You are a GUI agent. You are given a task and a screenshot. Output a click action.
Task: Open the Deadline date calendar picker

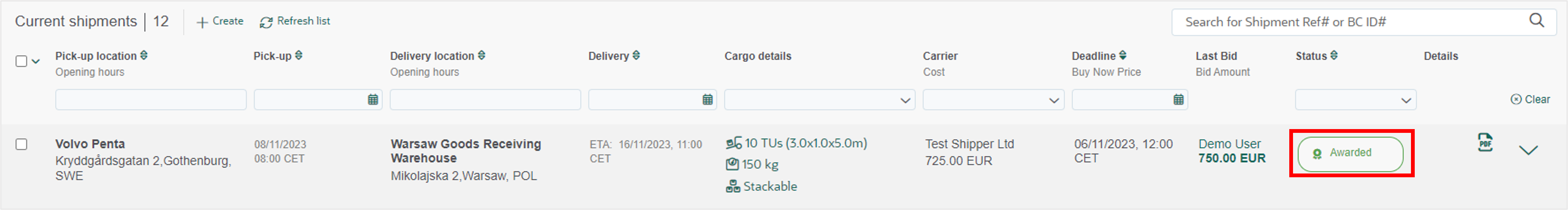1178,99
